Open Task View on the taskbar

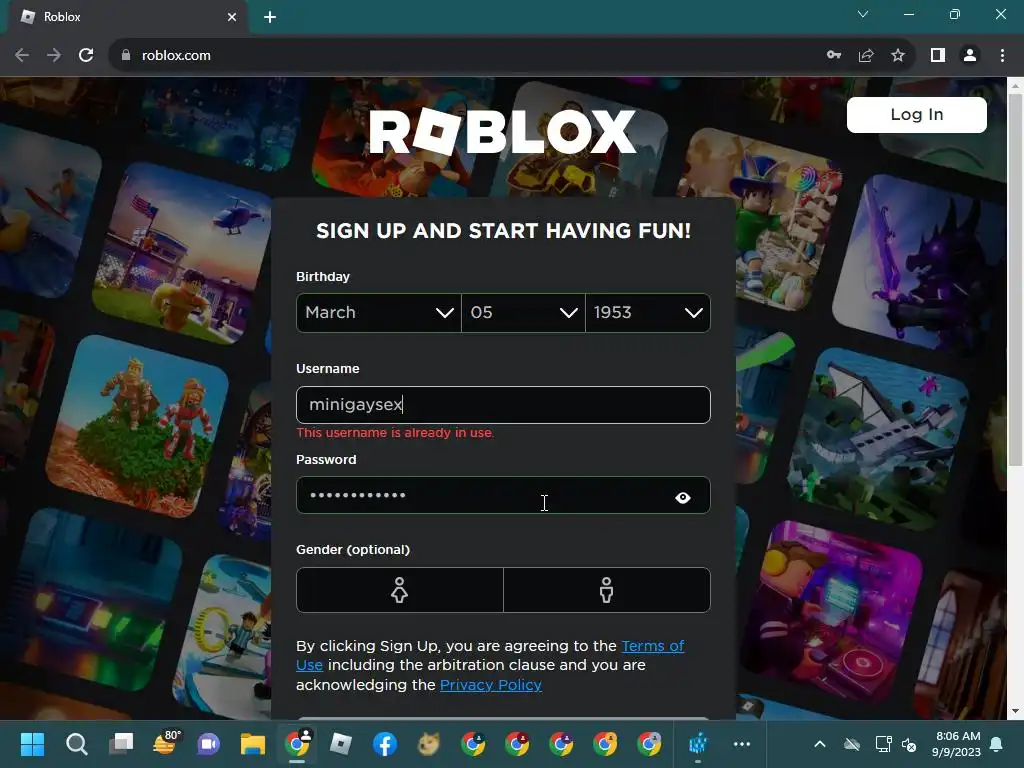121,744
